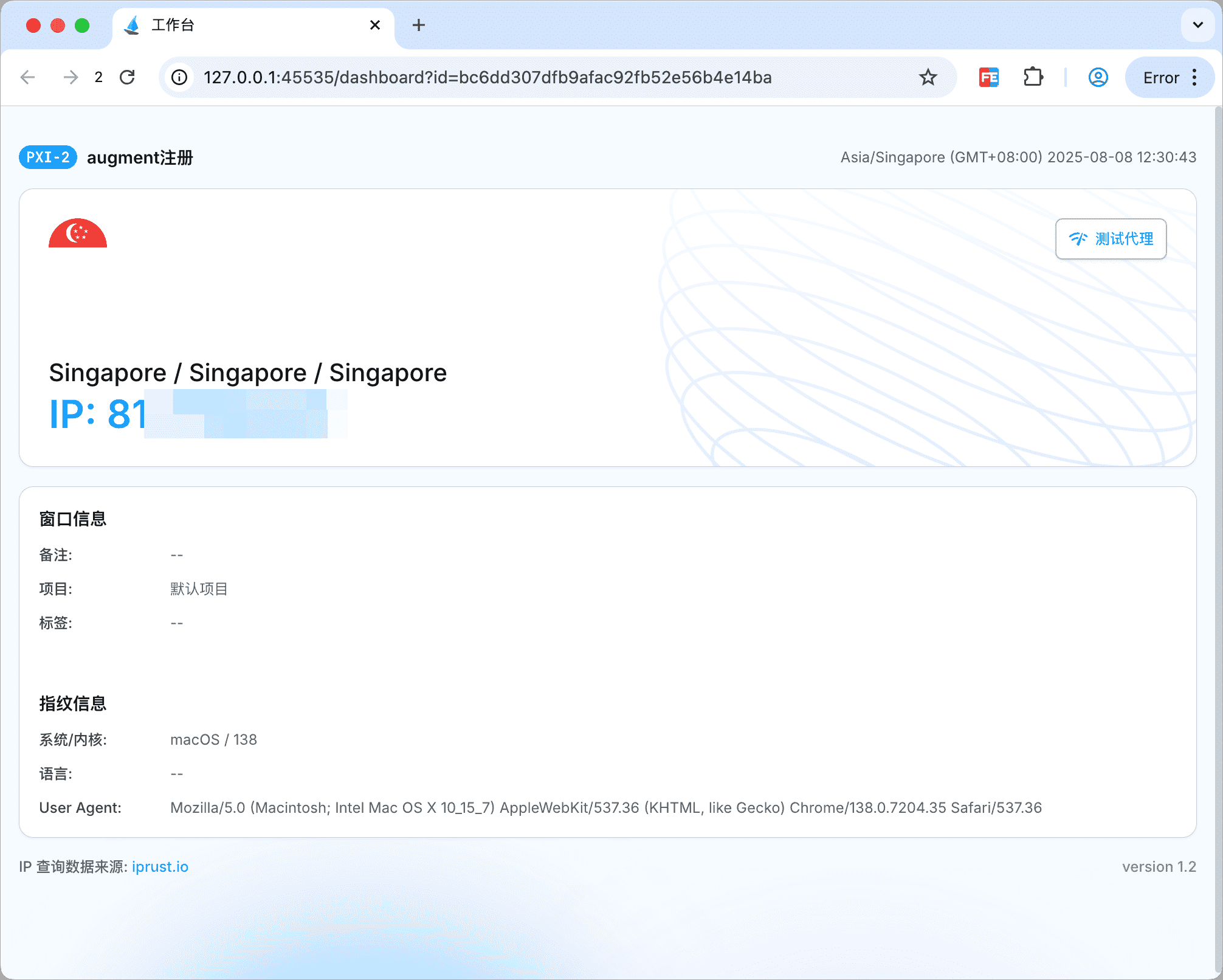Expand the back history with the forward arrow

coord(71,77)
